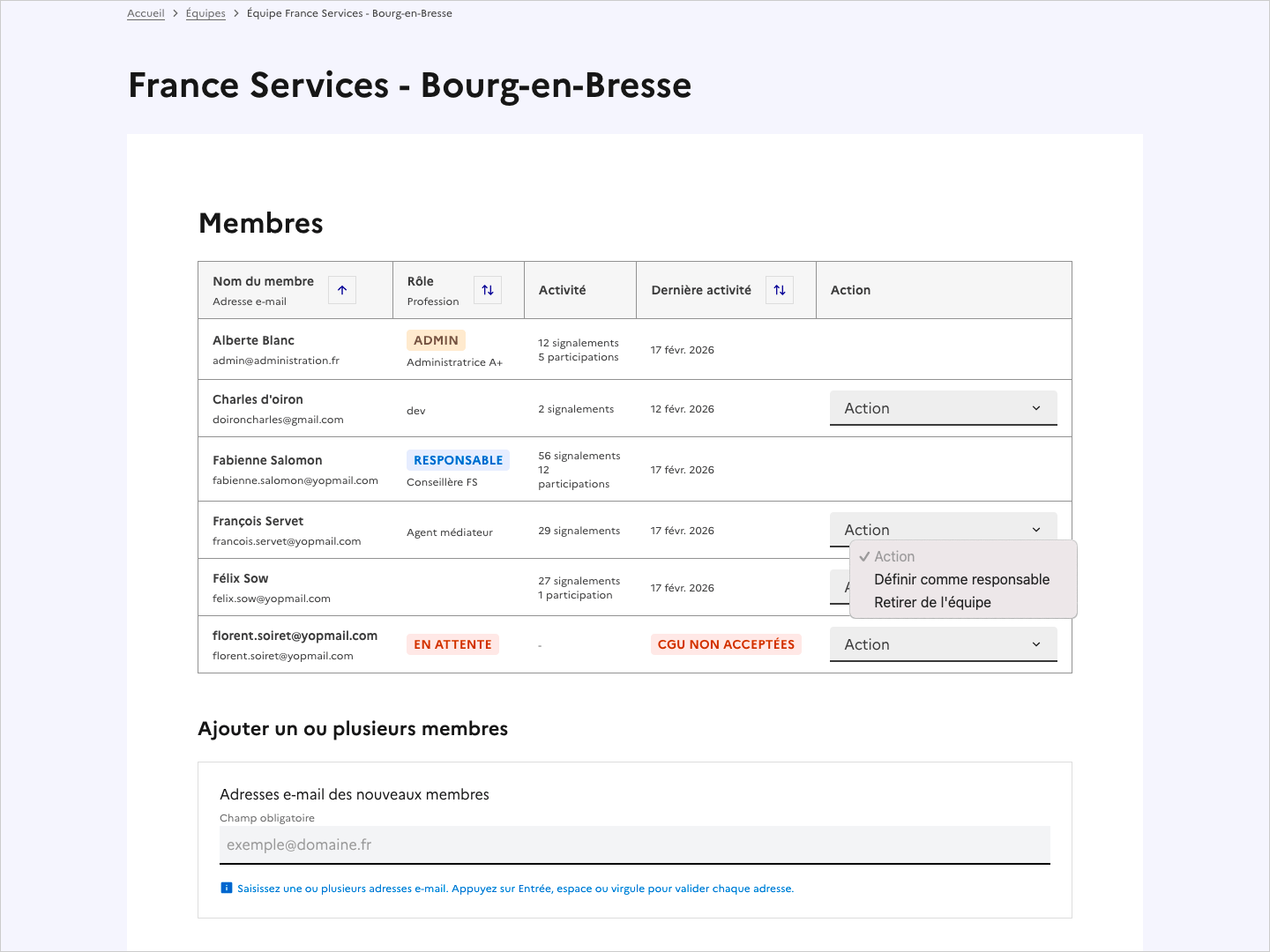Click the new members email input field
1270x952 pixels.
pos(634,844)
